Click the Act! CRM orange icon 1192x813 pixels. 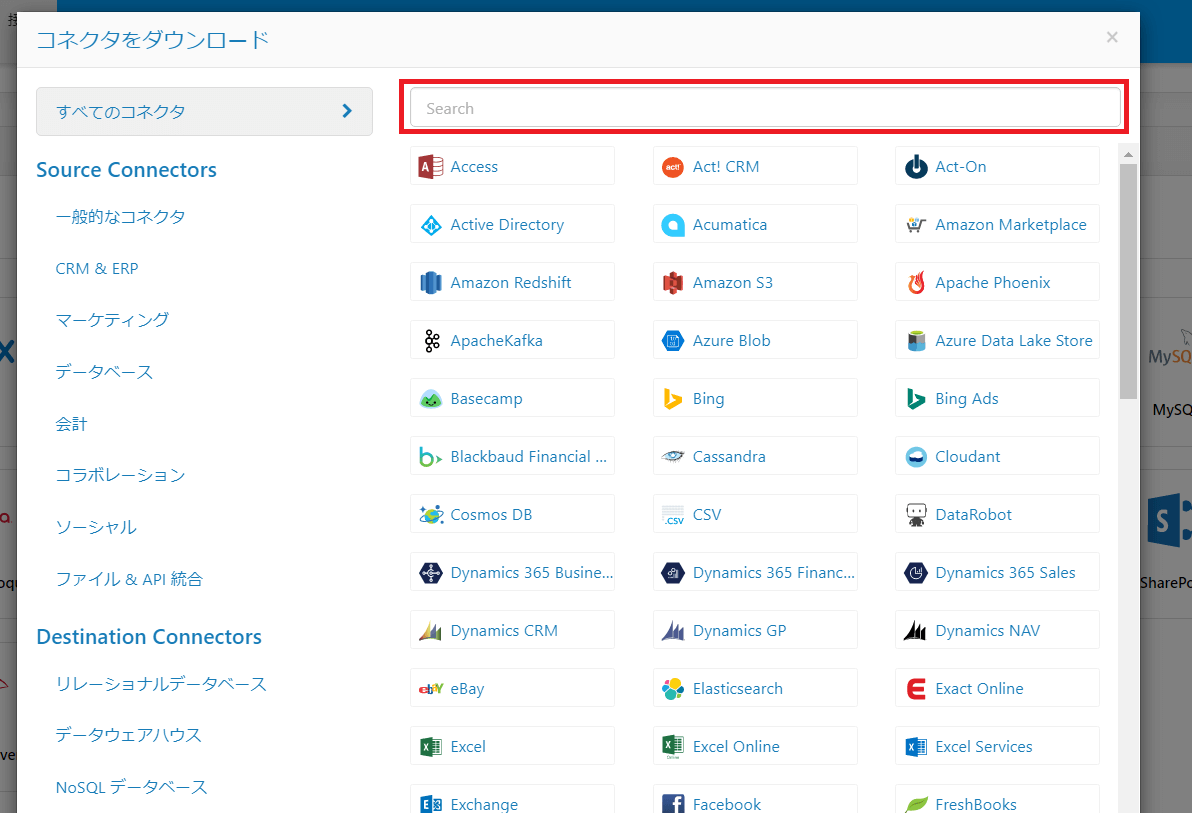pos(673,167)
